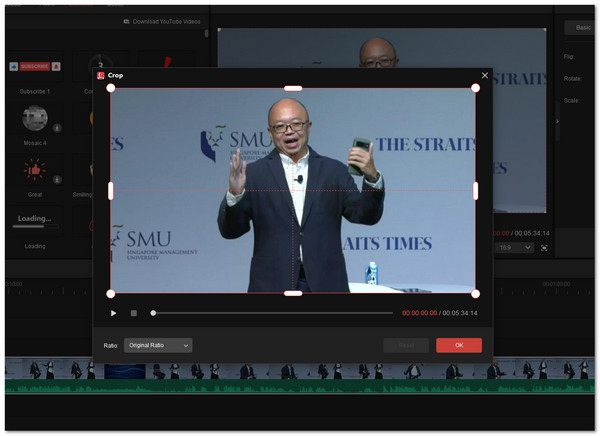The width and height of the screenshot is (600, 436).
Task: Click the top-right crop corner handle
Action: [x=475, y=88]
